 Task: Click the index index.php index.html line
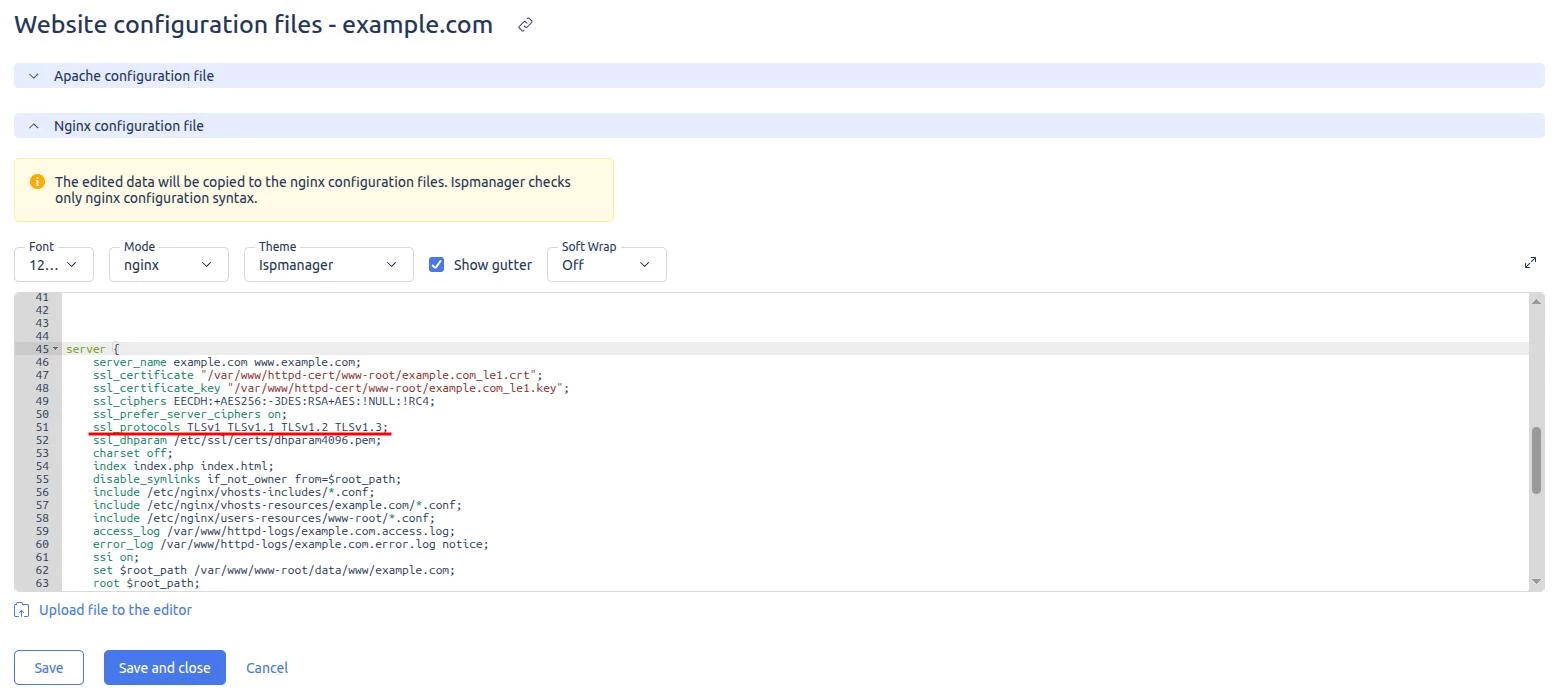coord(183,466)
